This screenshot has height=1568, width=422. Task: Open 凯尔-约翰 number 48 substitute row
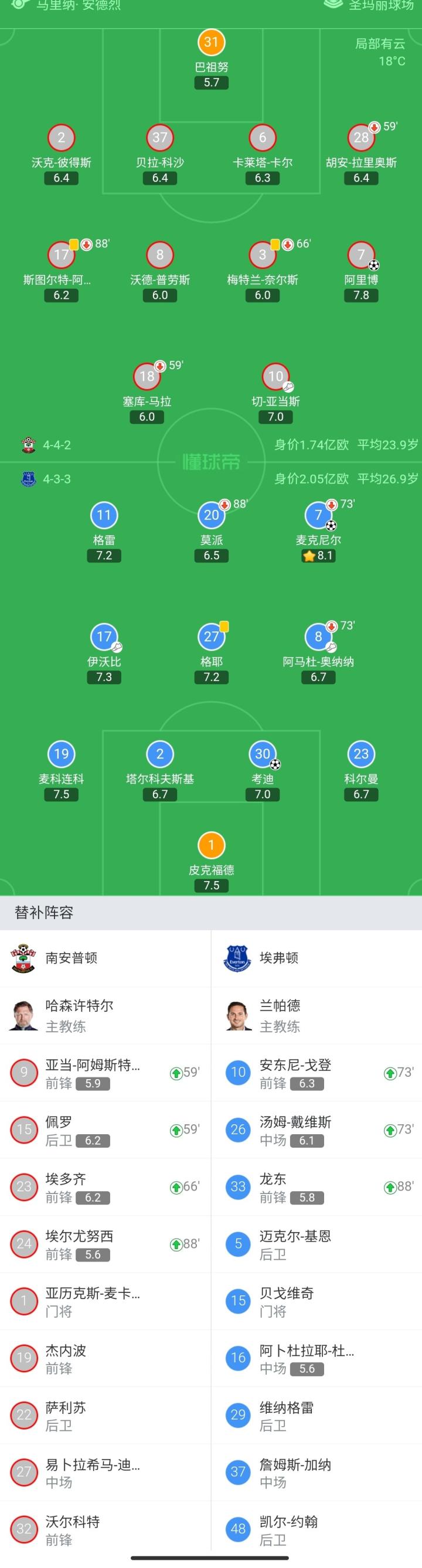[x=316, y=1529]
